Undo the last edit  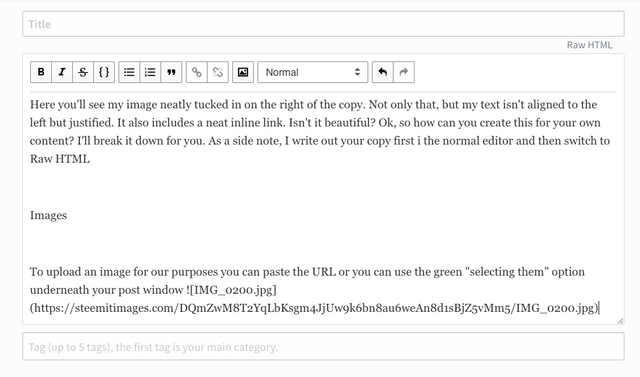coord(382,72)
